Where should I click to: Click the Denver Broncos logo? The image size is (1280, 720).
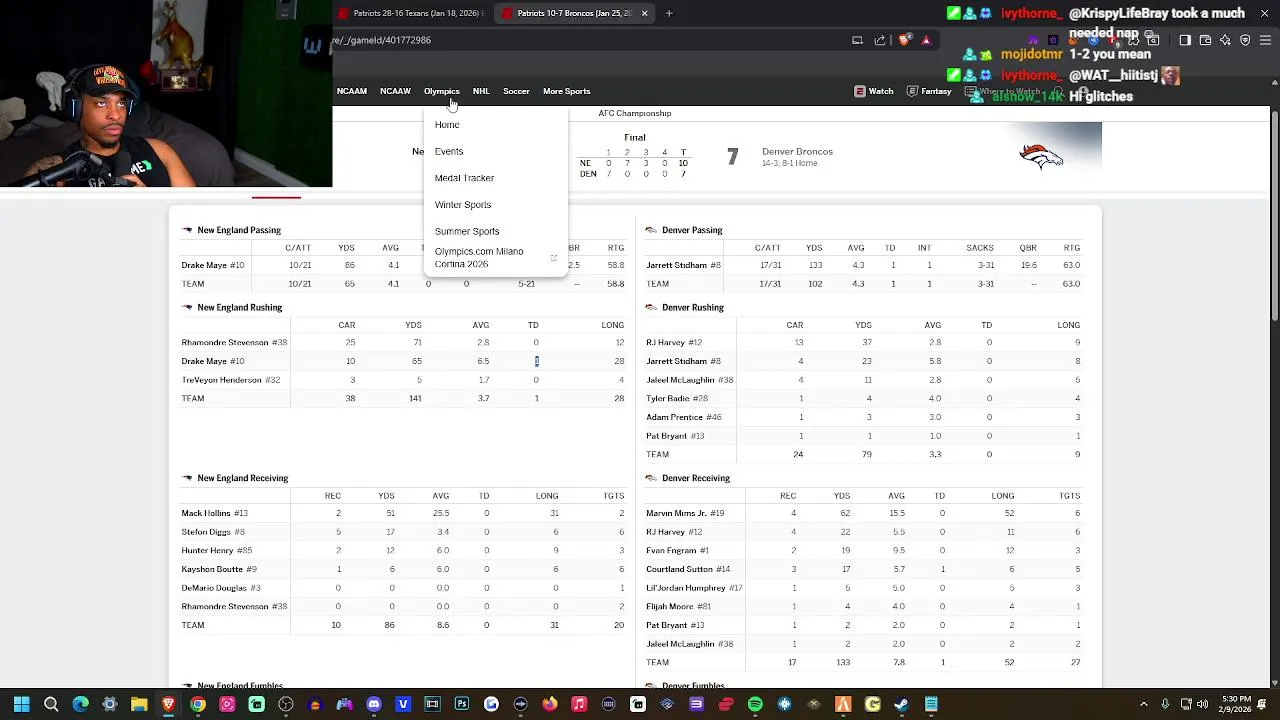1041,157
